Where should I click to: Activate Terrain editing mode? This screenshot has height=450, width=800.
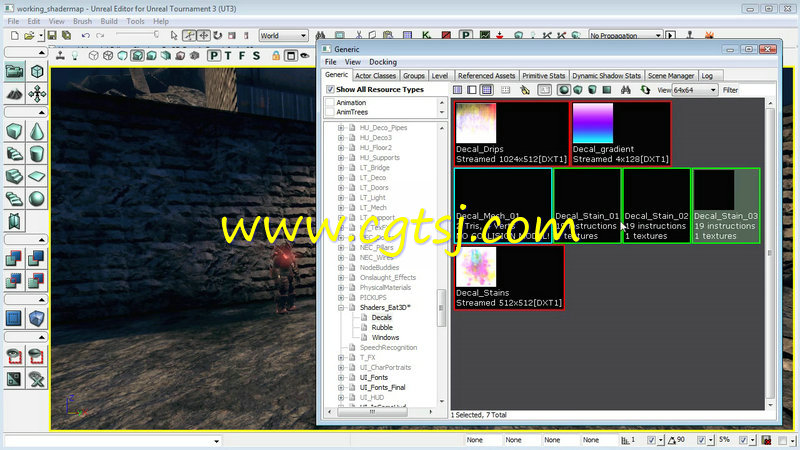click(x=14, y=94)
